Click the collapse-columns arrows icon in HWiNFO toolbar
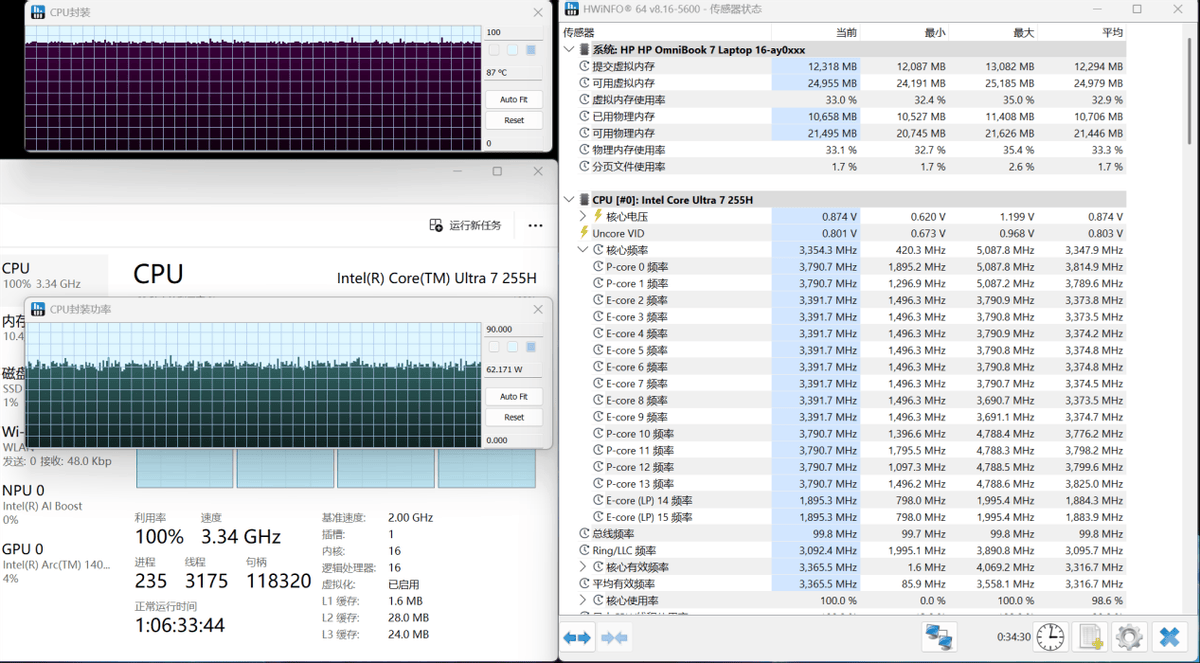The width and height of the screenshot is (1200, 663). tap(614, 637)
